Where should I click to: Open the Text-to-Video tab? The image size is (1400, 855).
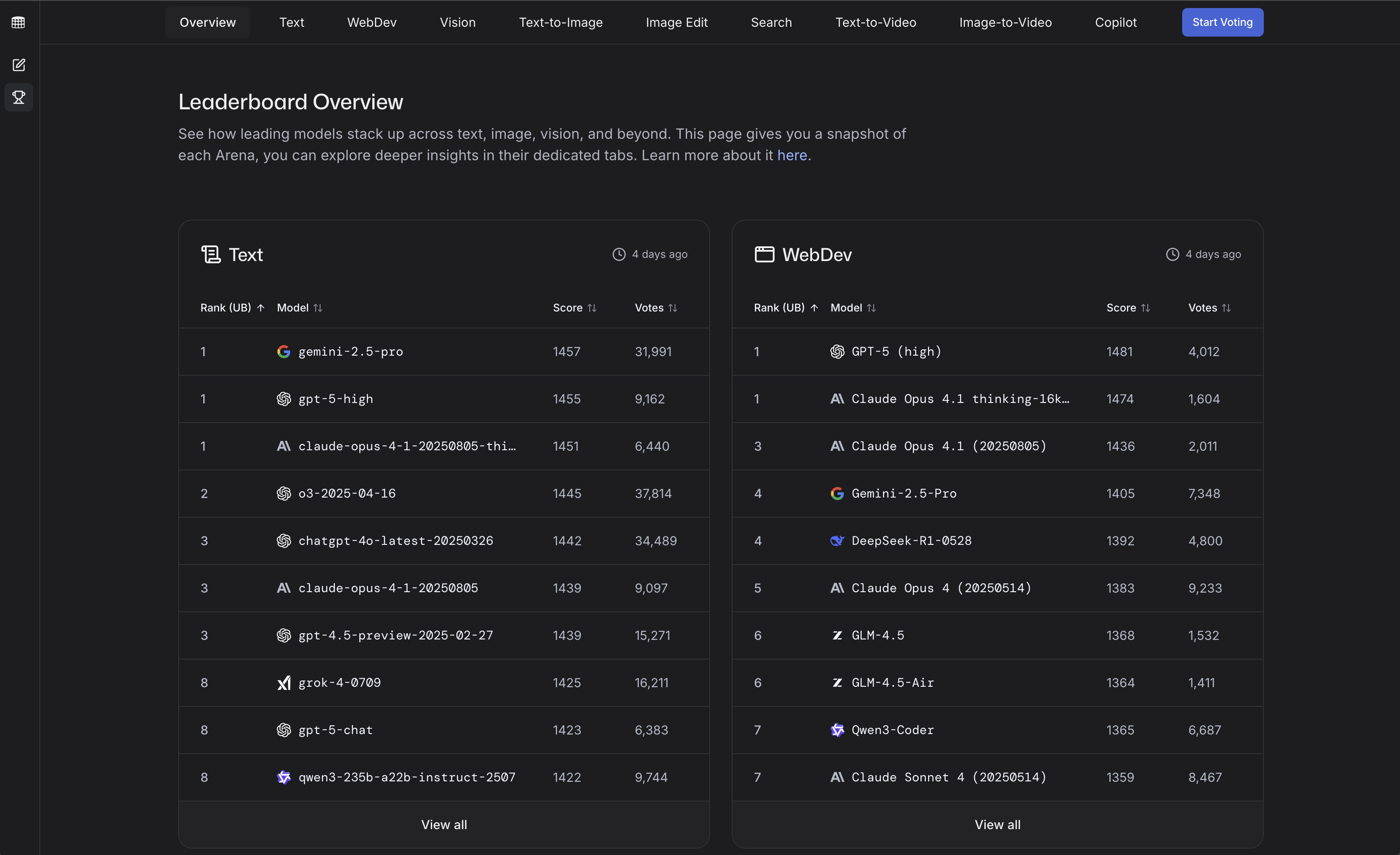pyautogui.click(x=875, y=22)
